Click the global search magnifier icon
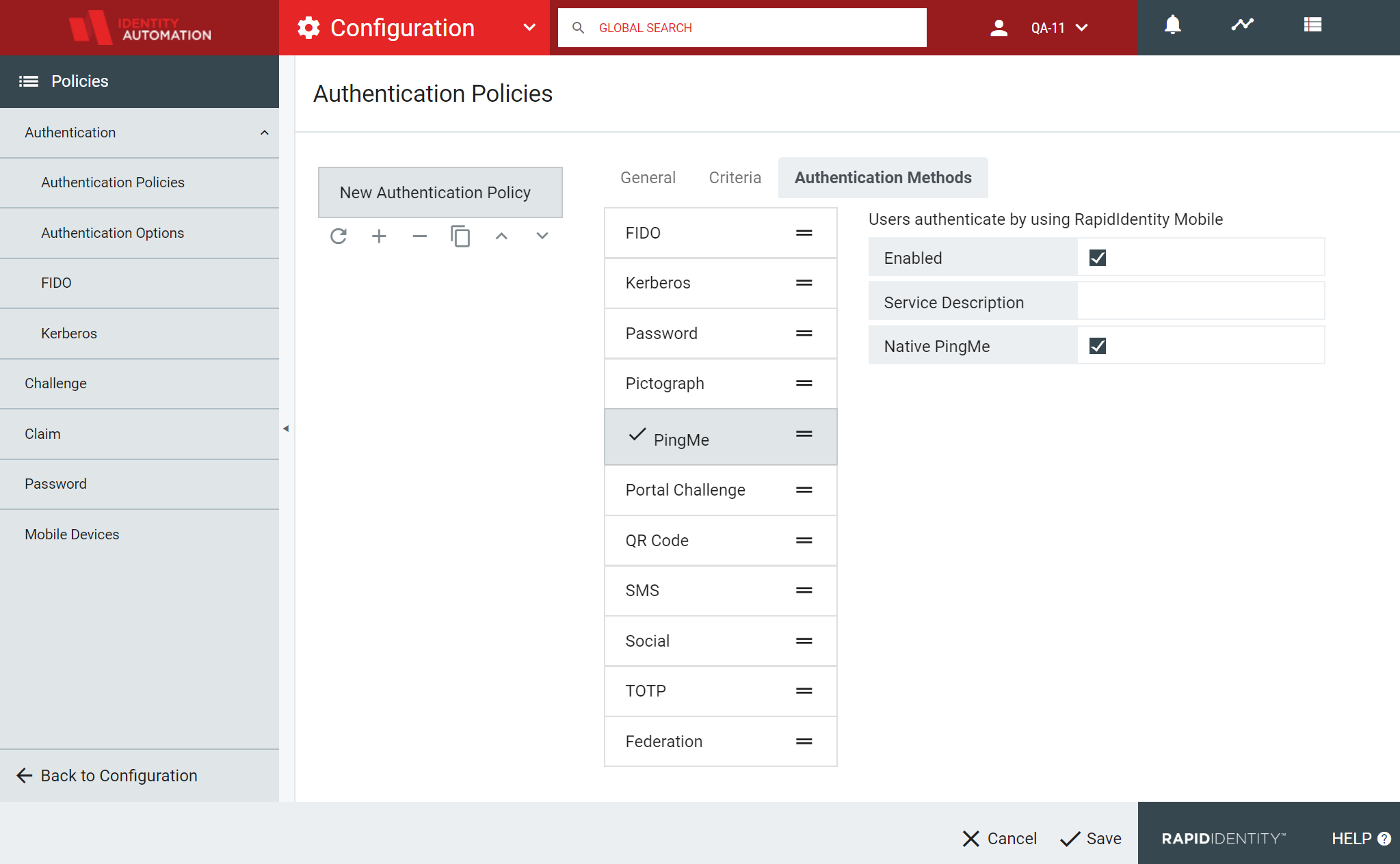This screenshot has width=1400, height=864. [x=578, y=28]
